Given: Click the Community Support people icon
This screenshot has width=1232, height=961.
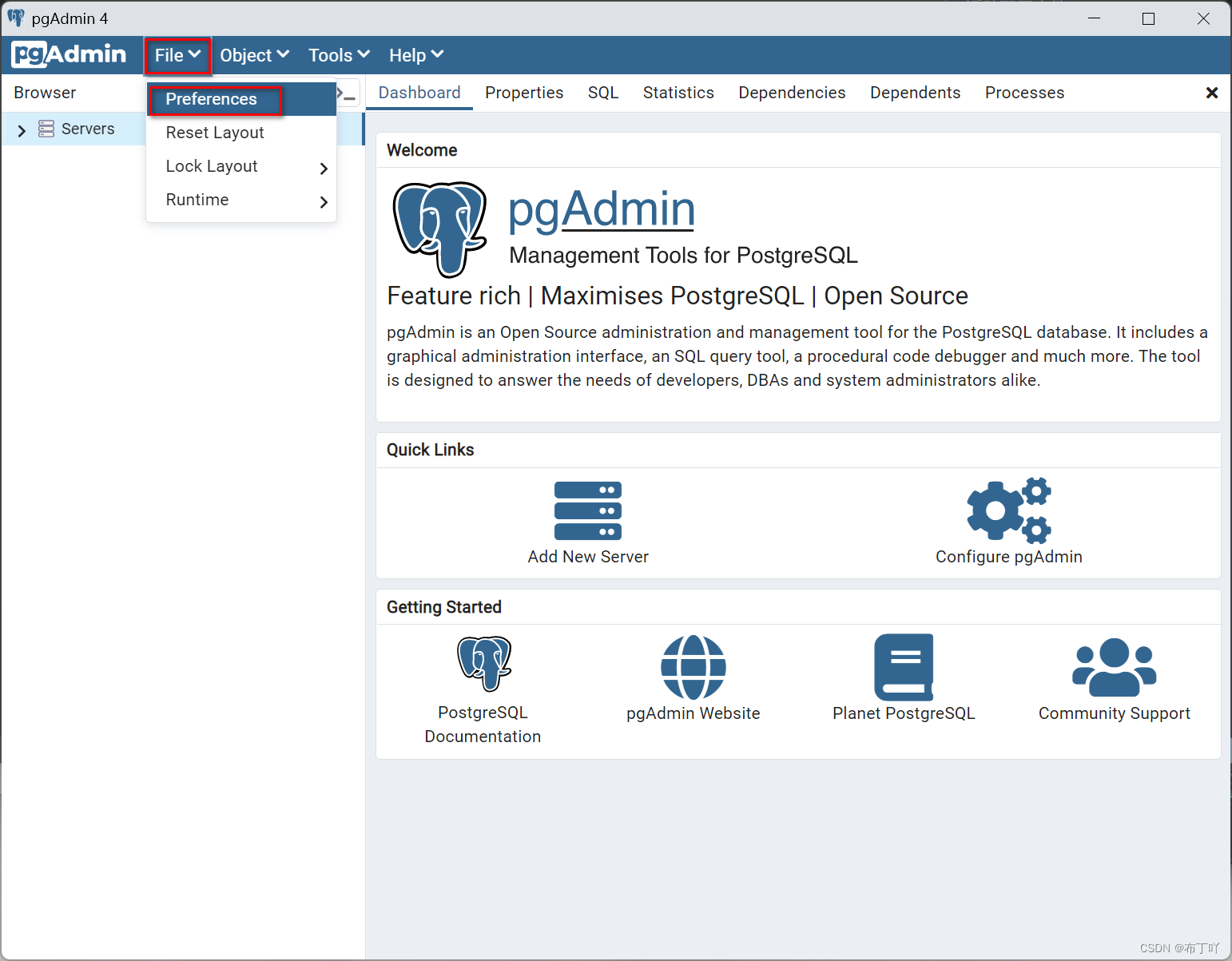Looking at the screenshot, I should point(1115,667).
